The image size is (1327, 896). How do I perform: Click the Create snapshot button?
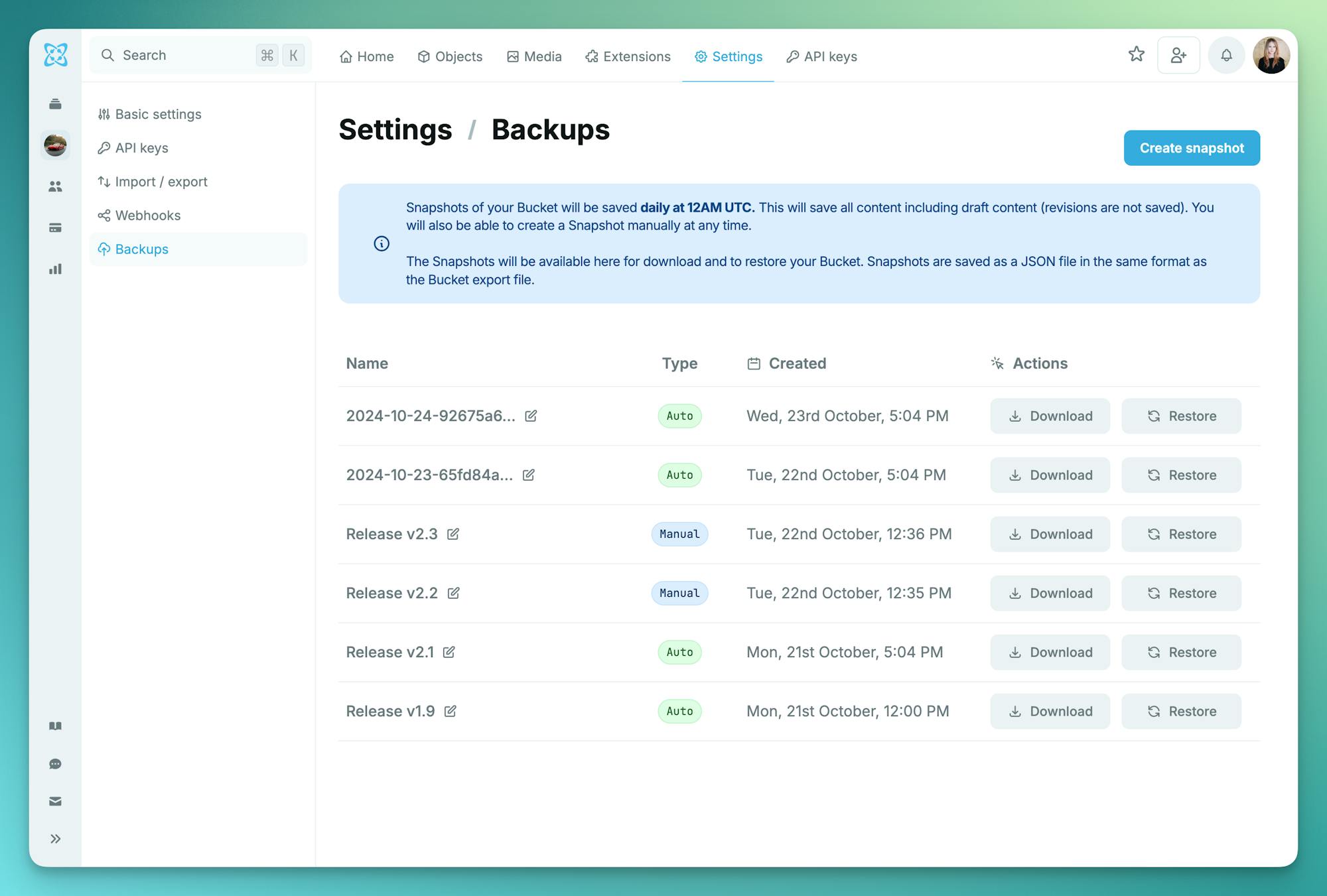pyautogui.click(x=1191, y=148)
